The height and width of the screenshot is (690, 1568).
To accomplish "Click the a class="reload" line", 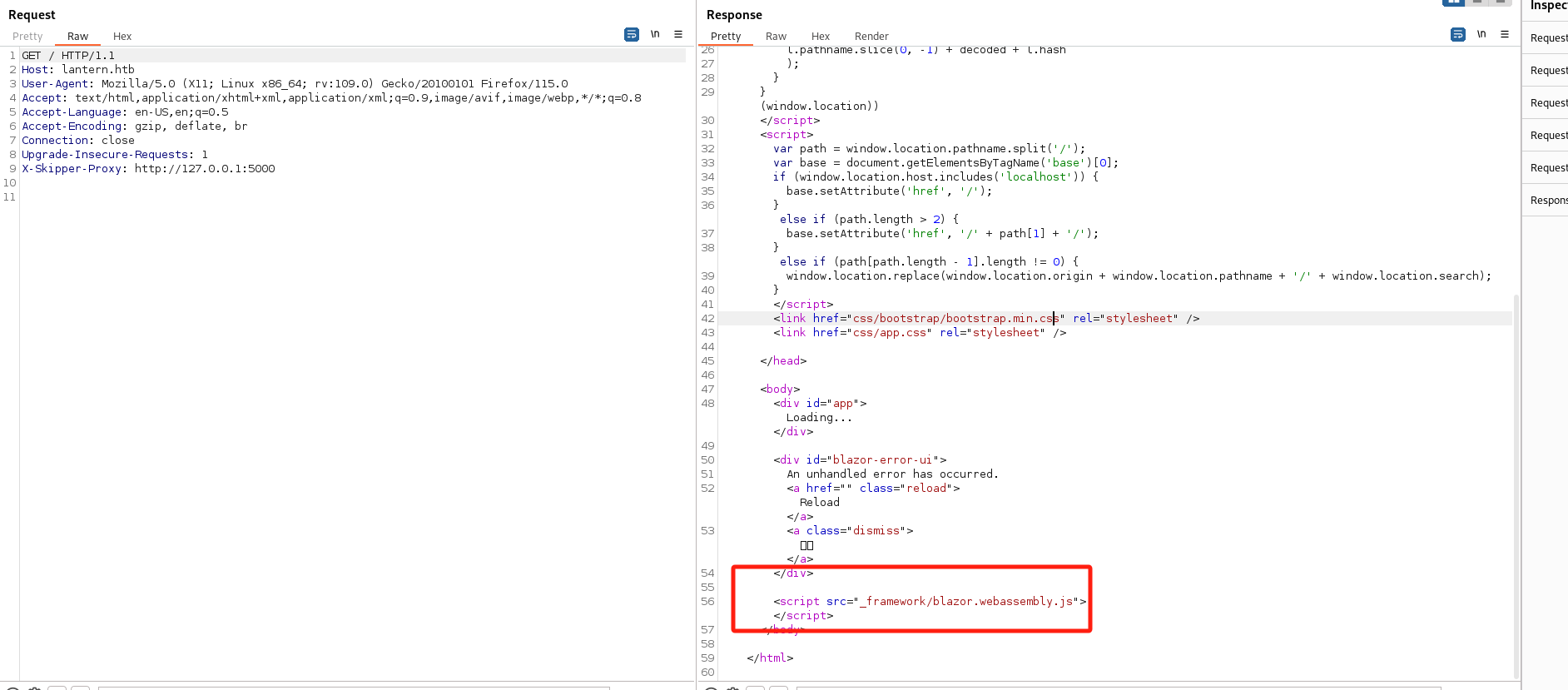I will (873, 489).
